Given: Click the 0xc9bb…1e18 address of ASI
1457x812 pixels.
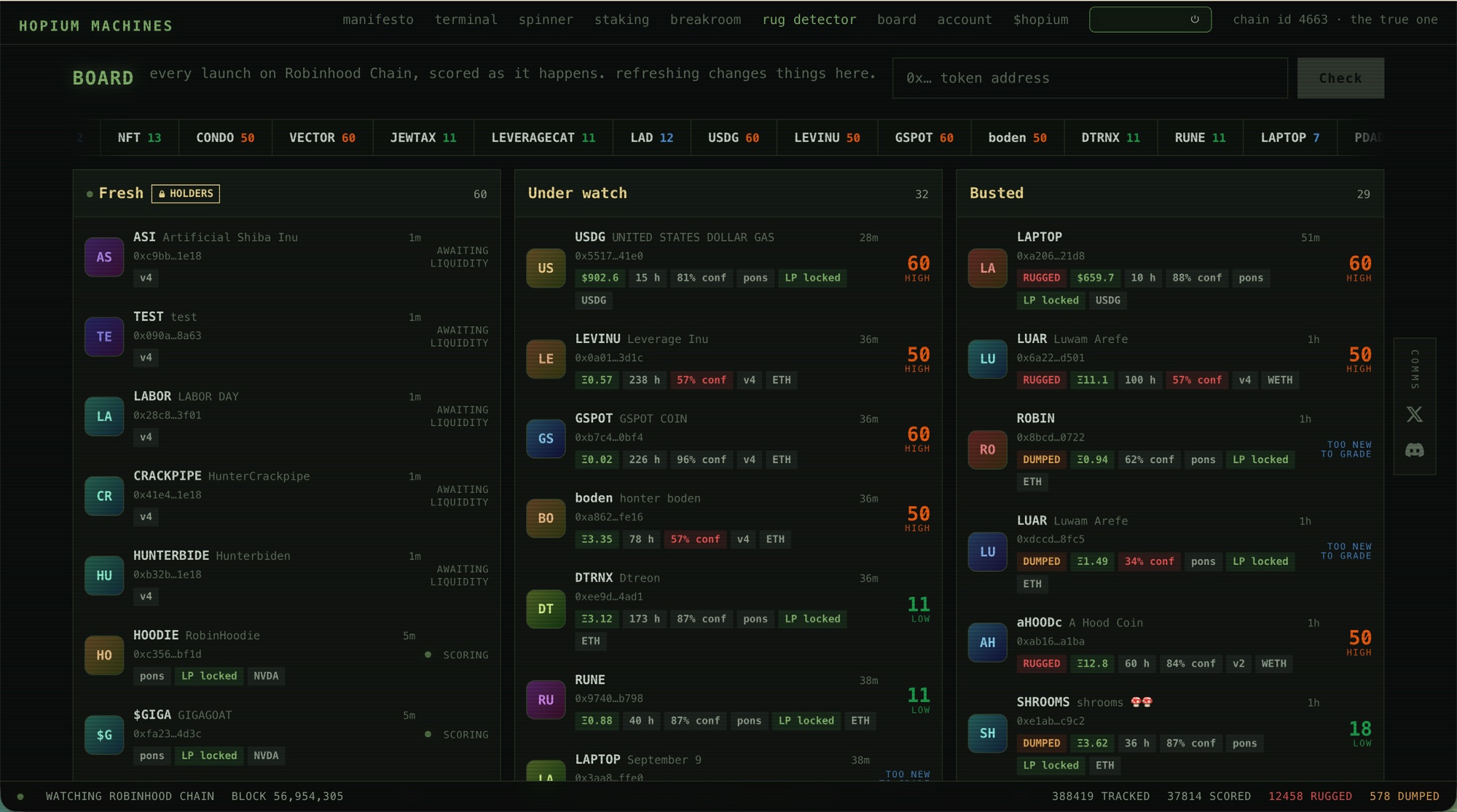Looking at the screenshot, I should click(x=168, y=256).
